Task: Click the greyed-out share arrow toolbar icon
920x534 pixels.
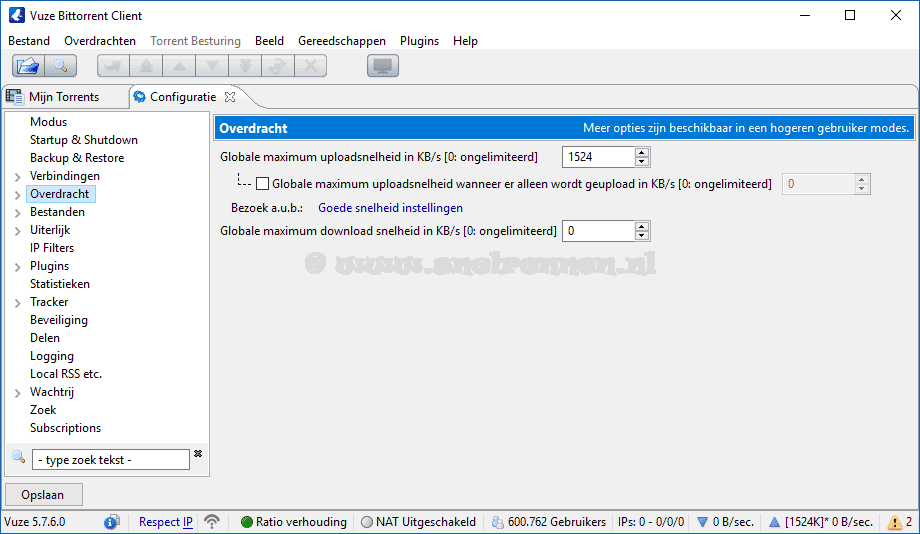Action: (x=113, y=66)
